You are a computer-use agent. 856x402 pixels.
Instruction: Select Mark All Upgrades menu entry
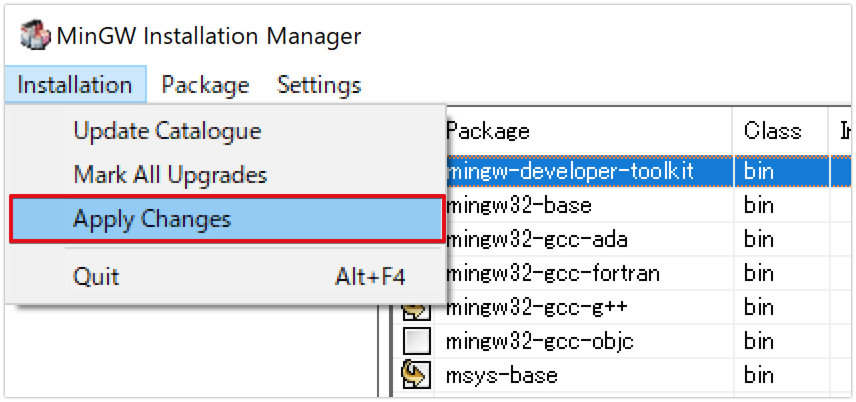pos(170,175)
